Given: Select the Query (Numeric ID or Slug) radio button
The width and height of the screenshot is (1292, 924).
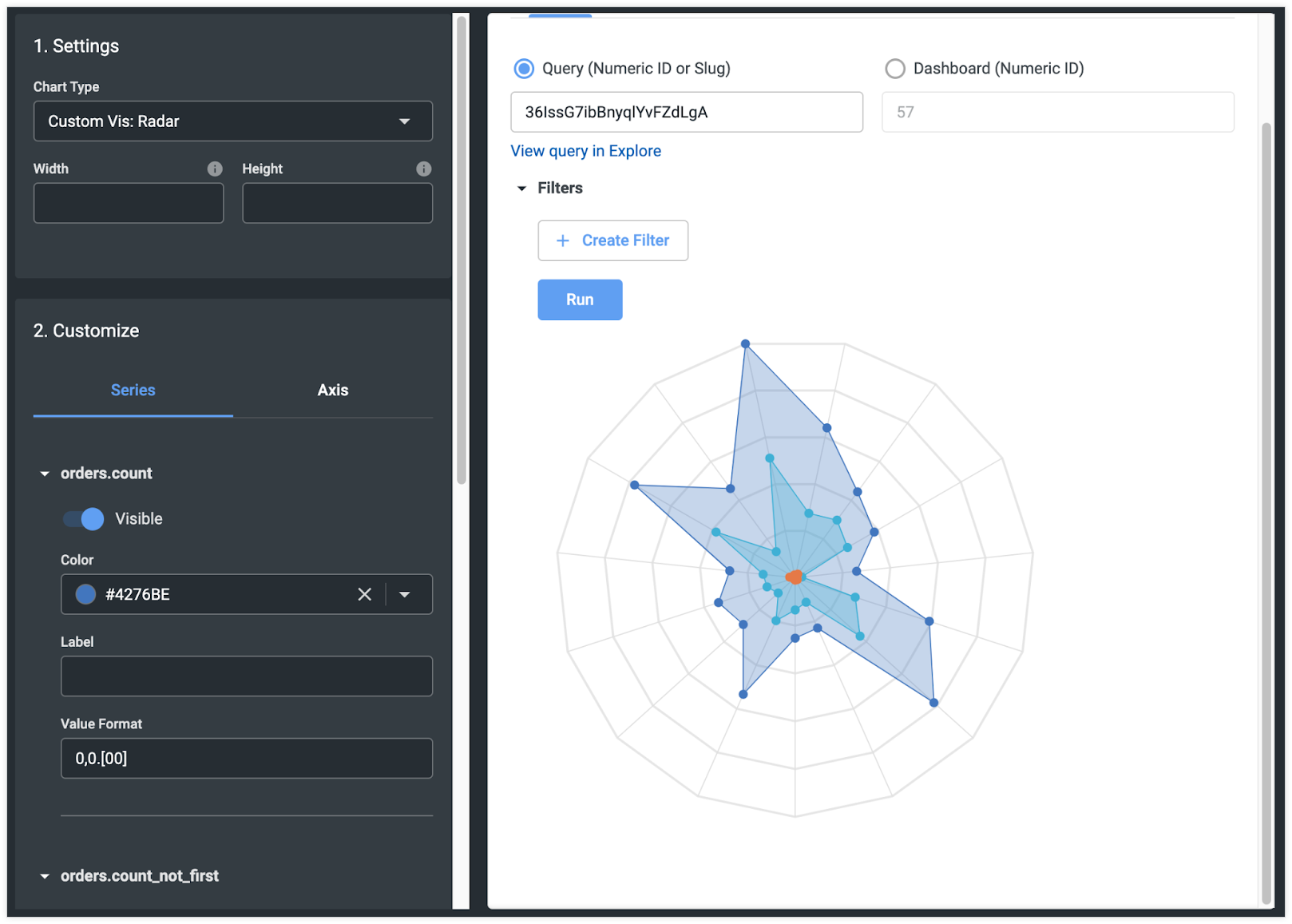Looking at the screenshot, I should coord(523,69).
